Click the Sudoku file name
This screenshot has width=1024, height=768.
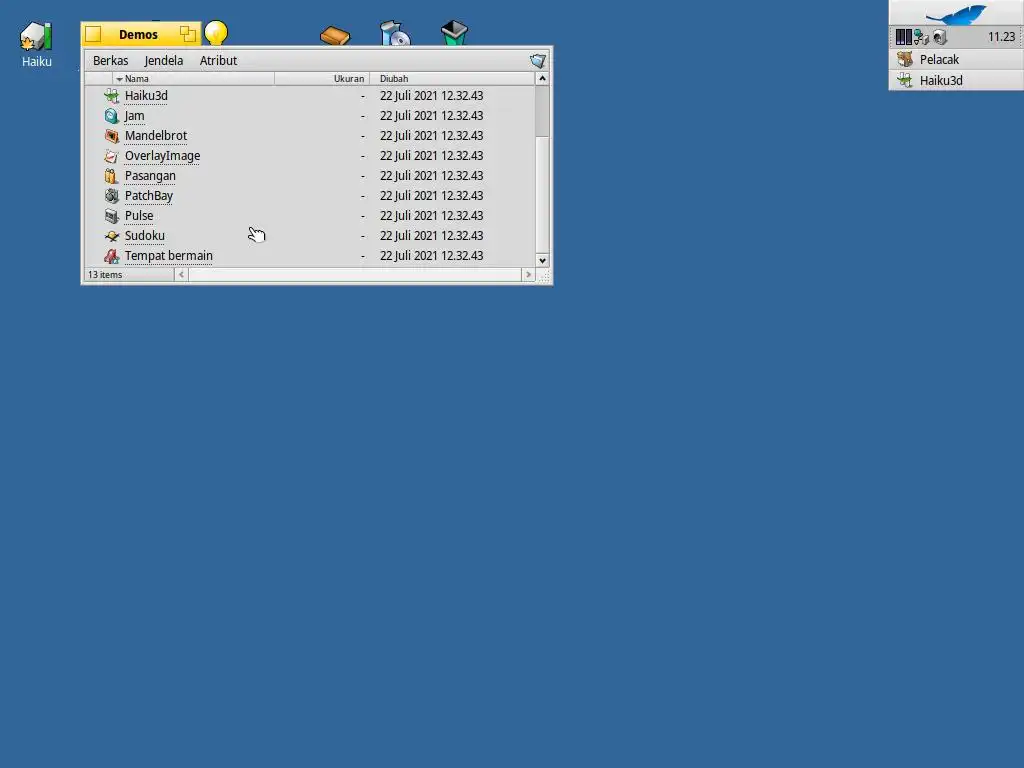[x=145, y=236]
